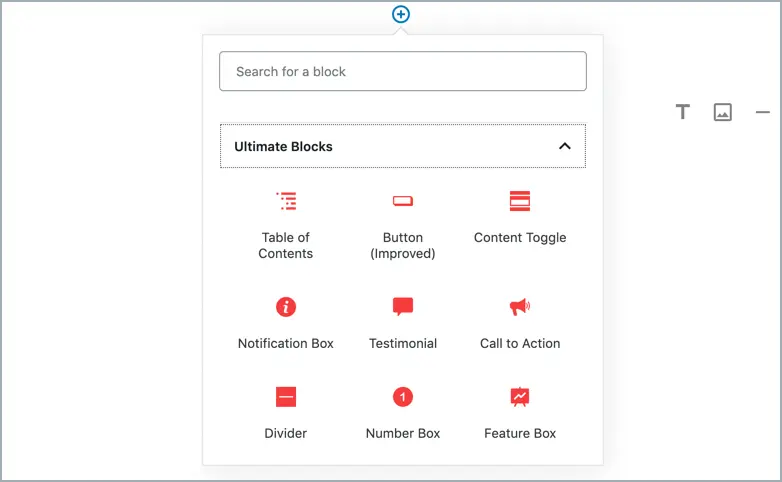This screenshot has width=782, height=482.
Task: Select the Button (Improved) block icon
Action: click(403, 201)
